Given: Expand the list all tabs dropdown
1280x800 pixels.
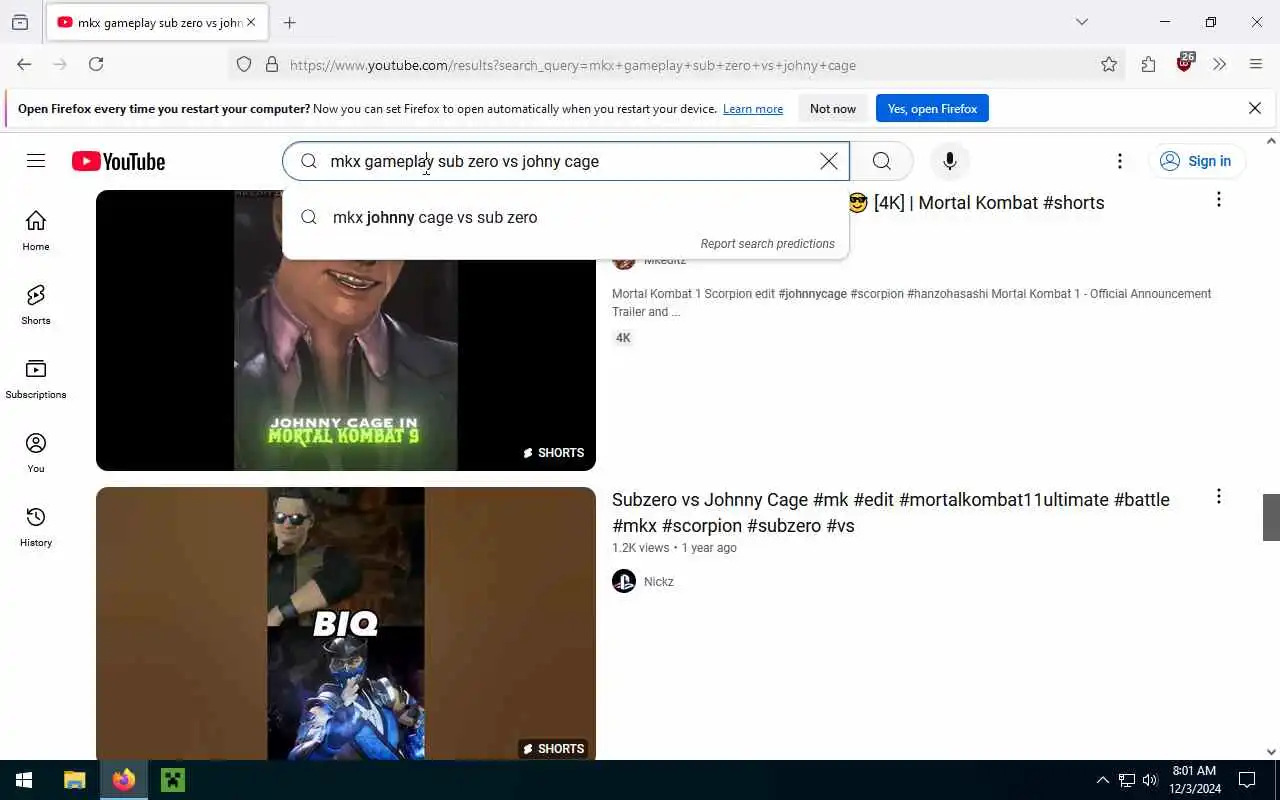Looking at the screenshot, I should (1082, 22).
